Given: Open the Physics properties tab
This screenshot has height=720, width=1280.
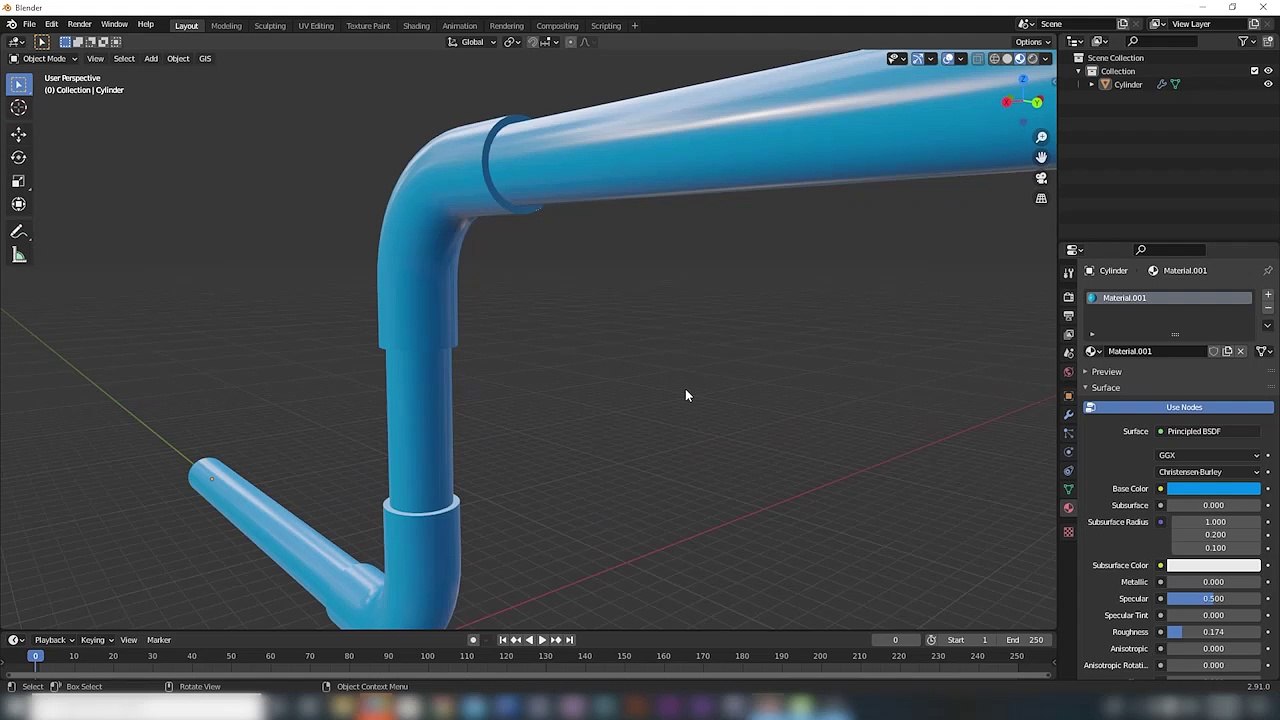Looking at the screenshot, I should point(1068,452).
